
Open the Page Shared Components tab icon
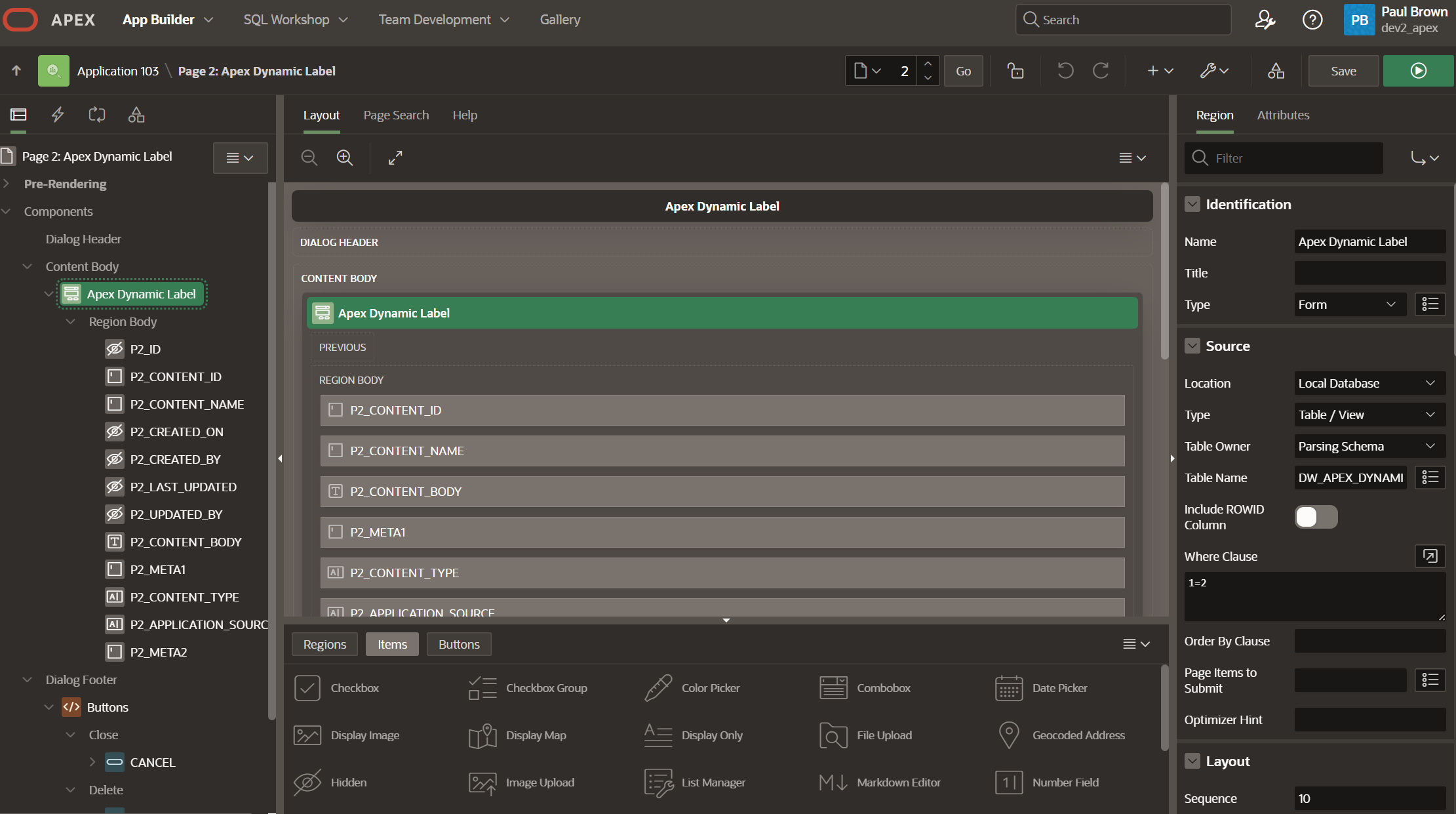(136, 115)
